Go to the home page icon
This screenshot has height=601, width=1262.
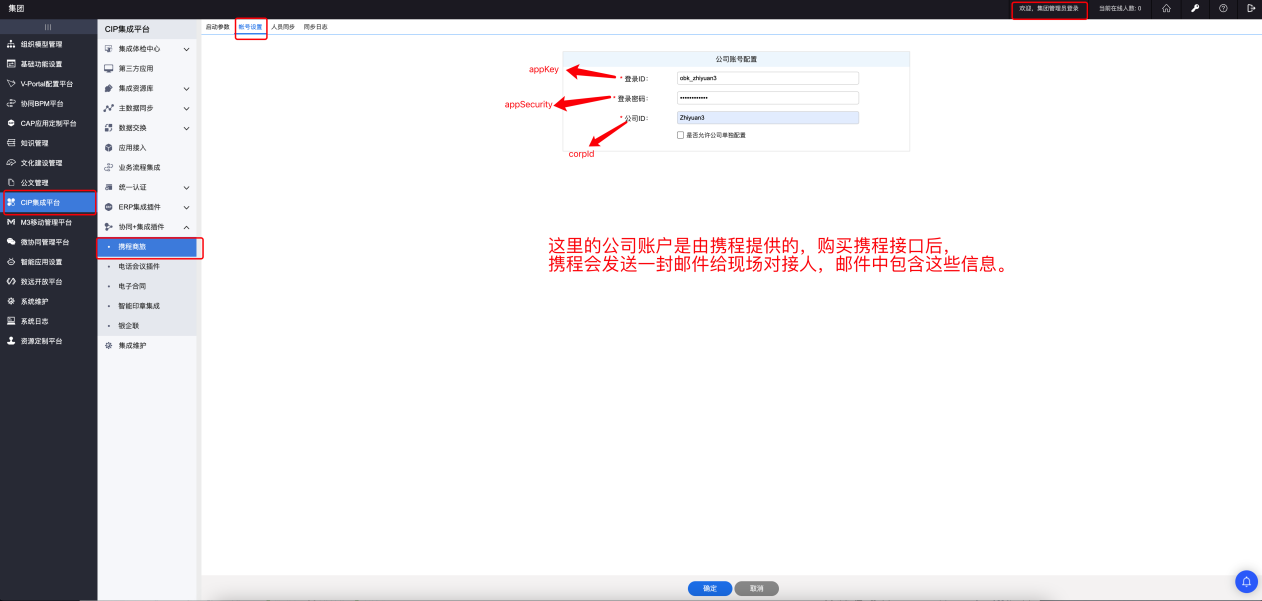click(x=1166, y=8)
